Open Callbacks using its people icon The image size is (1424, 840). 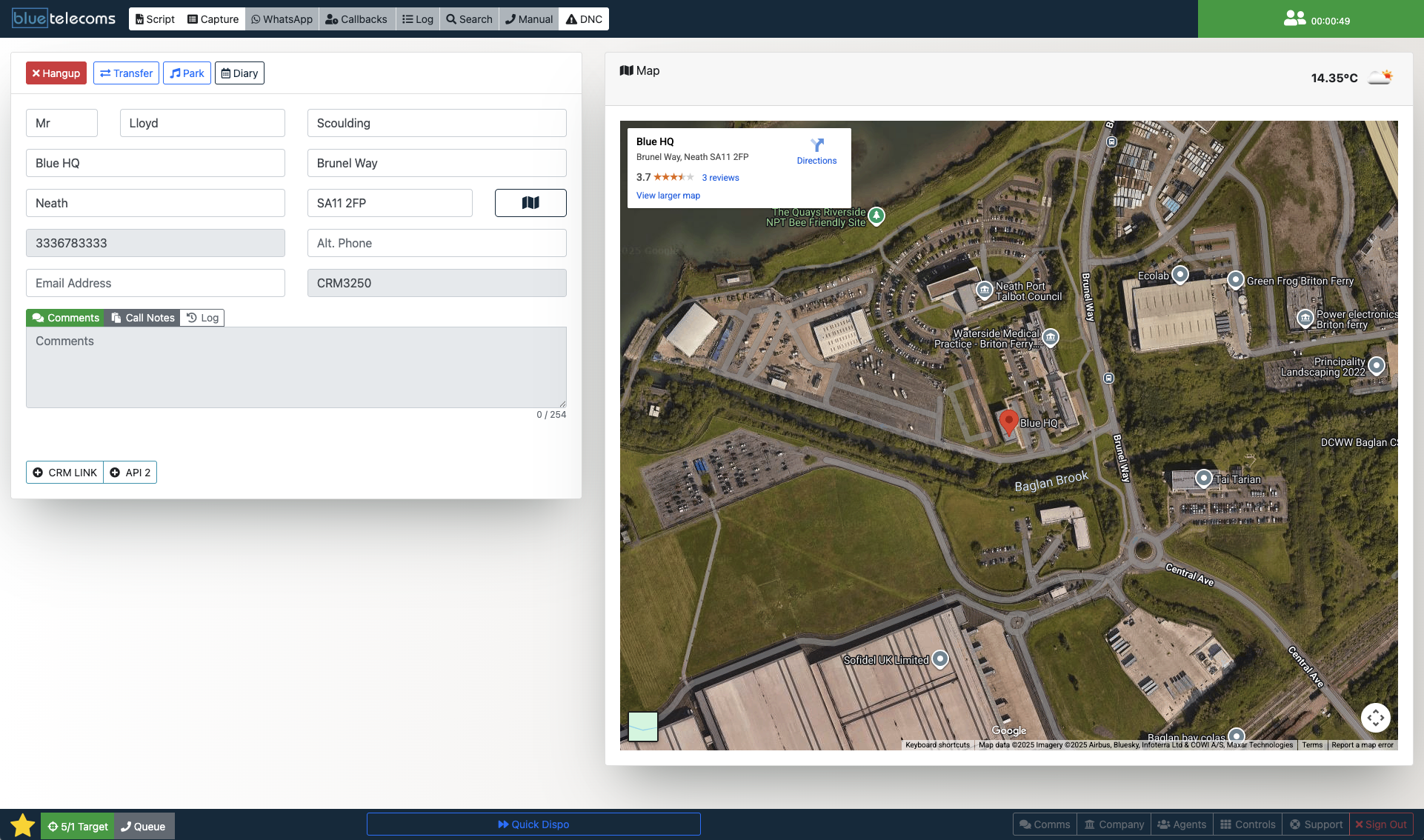point(331,19)
